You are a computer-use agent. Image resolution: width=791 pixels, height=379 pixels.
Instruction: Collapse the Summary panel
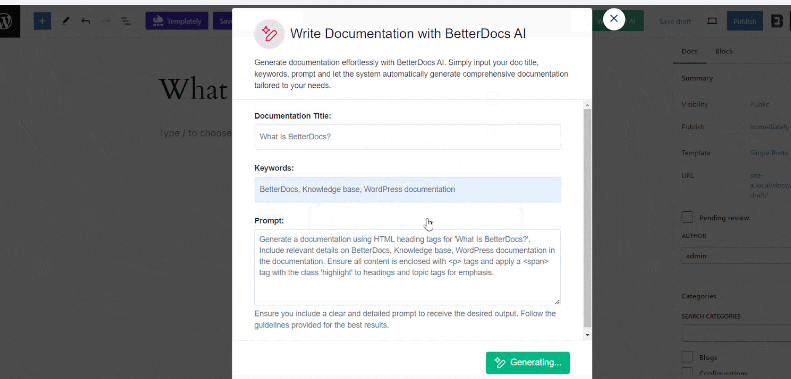pyautogui.click(x=697, y=79)
